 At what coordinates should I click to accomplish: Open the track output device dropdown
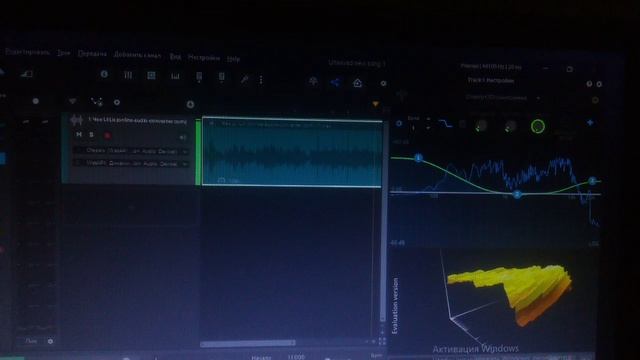point(131,163)
